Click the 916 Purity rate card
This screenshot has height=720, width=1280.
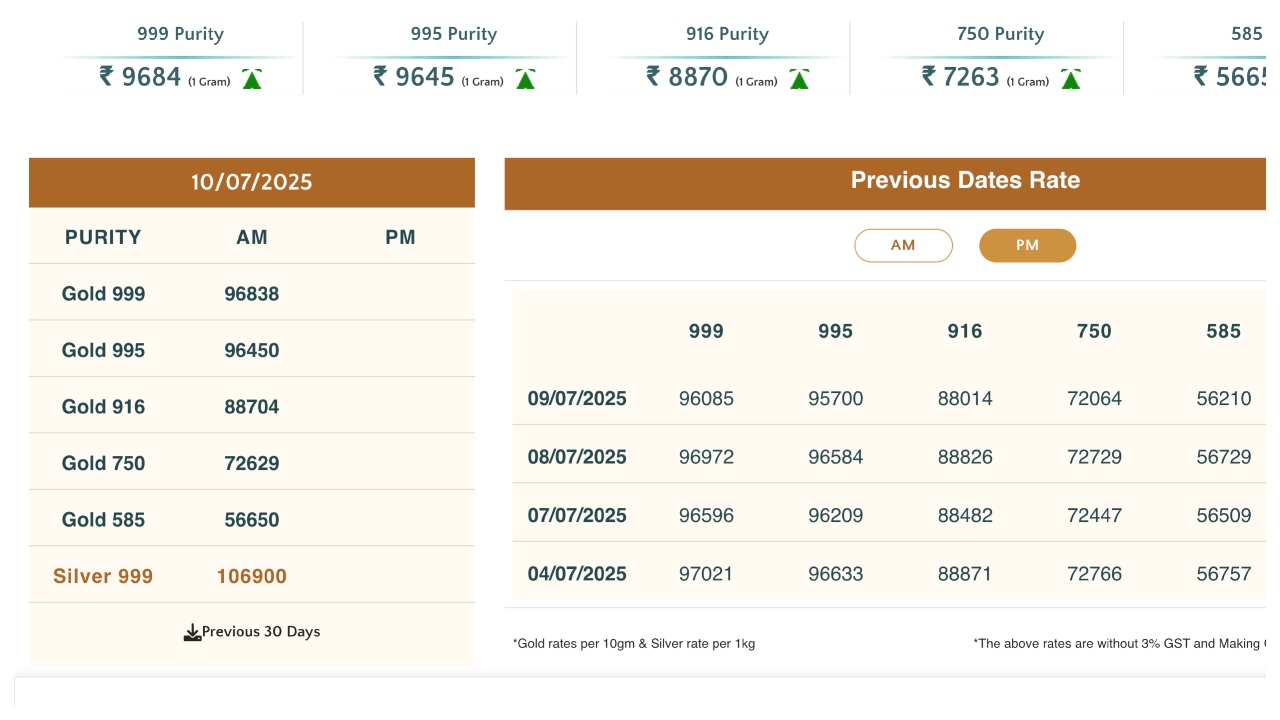click(727, 57)
